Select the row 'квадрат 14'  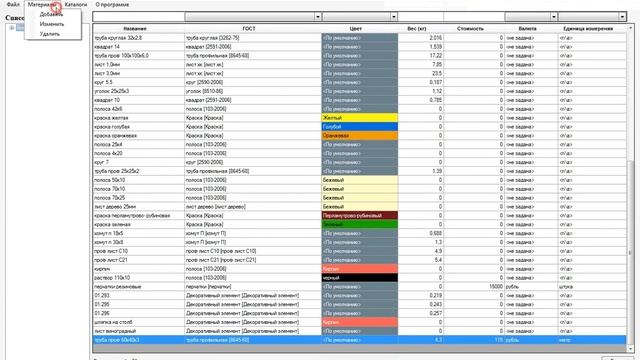click(x=360, y=47)
